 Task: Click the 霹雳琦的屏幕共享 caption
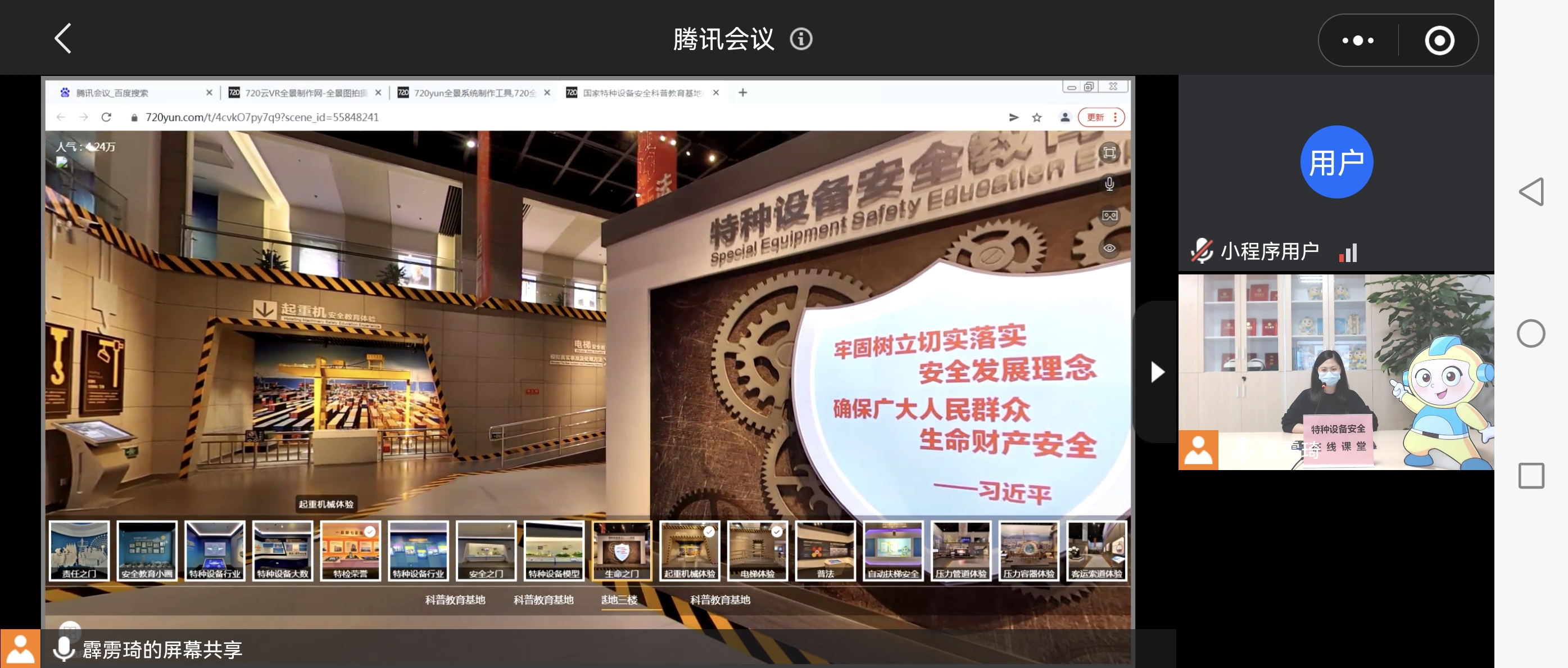tap(162, 649)
